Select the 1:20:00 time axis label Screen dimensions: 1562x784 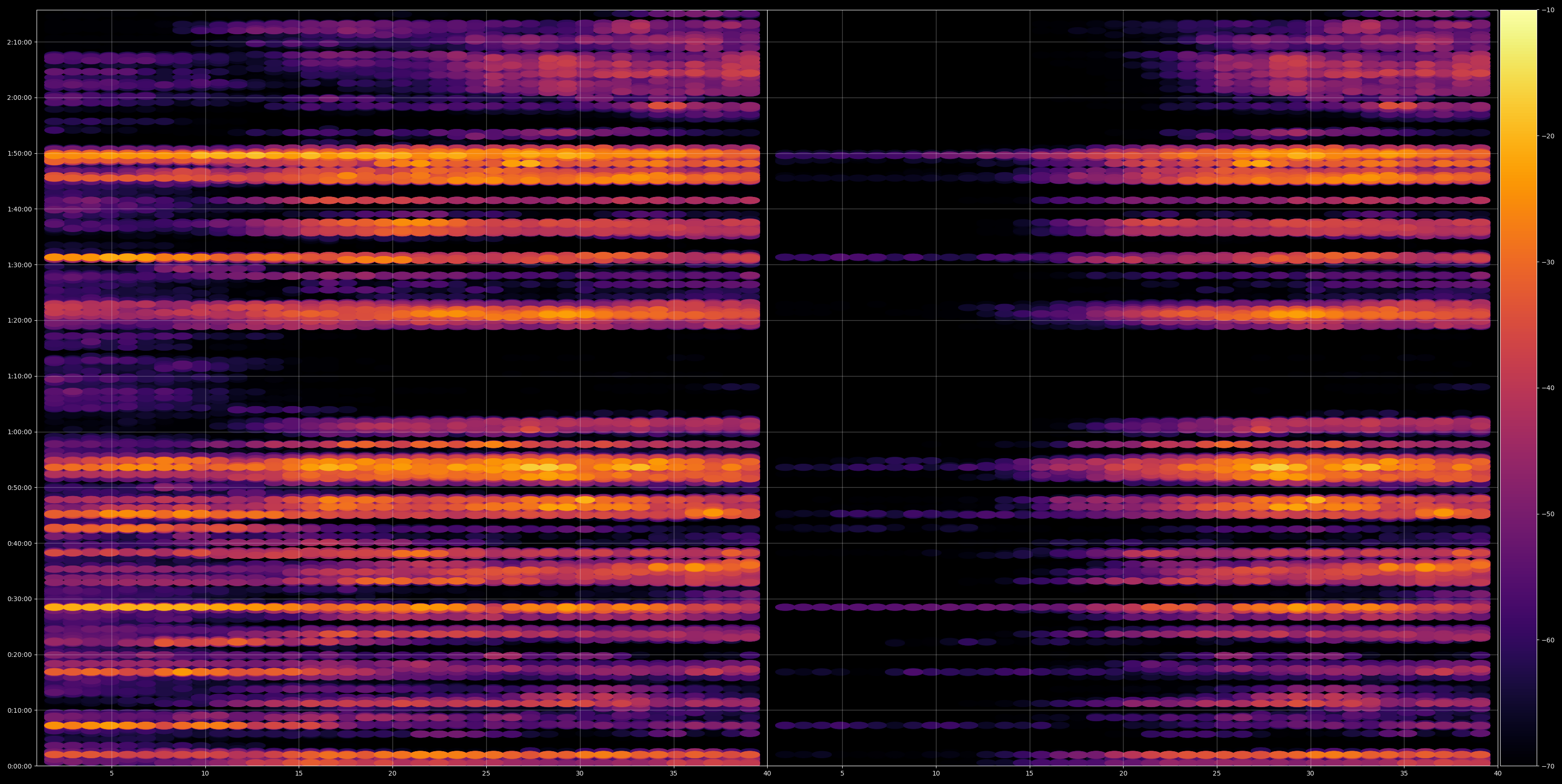[20, 321]
